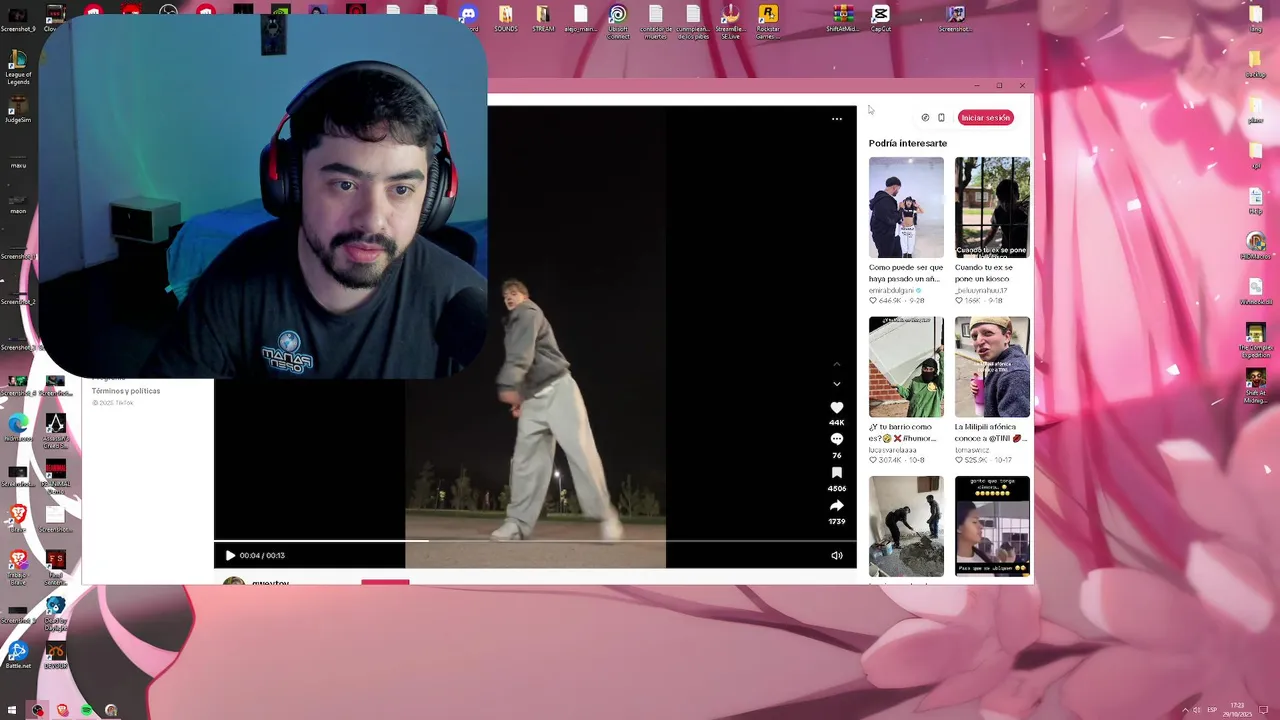Open the HIDMacros desktop shortcut
This screenshot has height=720, width=1280.
click(x=1256, y=245)
